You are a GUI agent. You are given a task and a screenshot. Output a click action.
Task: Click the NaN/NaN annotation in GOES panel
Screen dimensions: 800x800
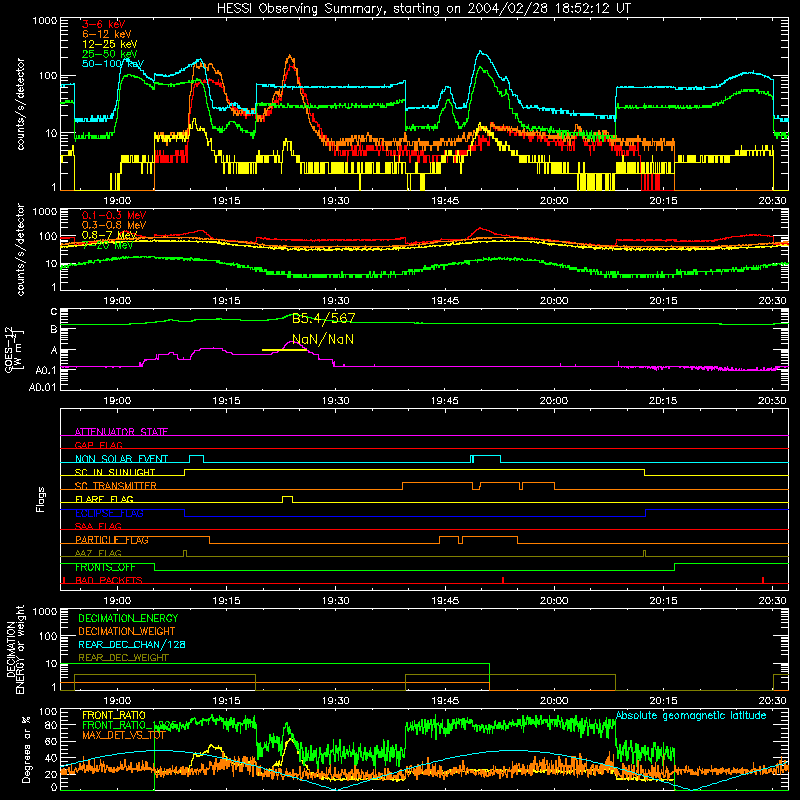pos(323,339)
